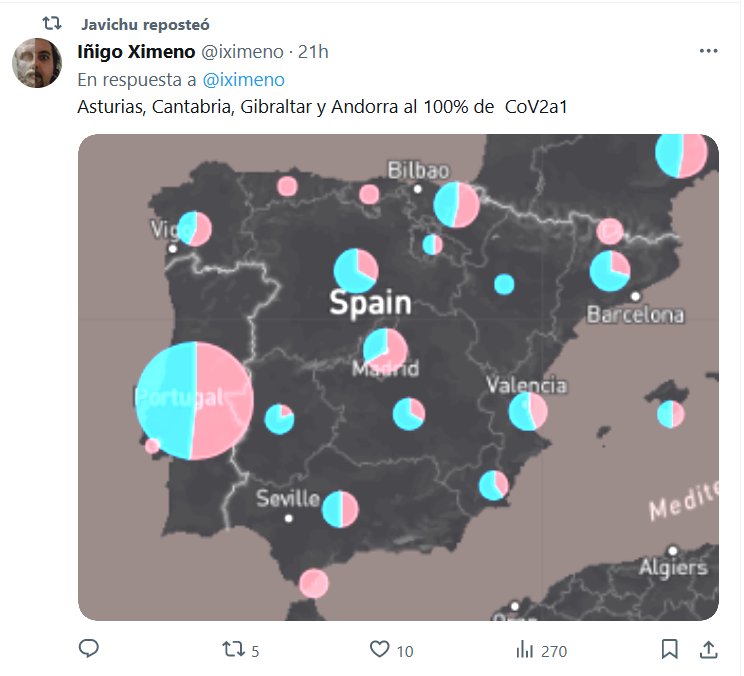Bookmark this tweet
The width and height of the screenshot is (744, 676).
[669, 649]
